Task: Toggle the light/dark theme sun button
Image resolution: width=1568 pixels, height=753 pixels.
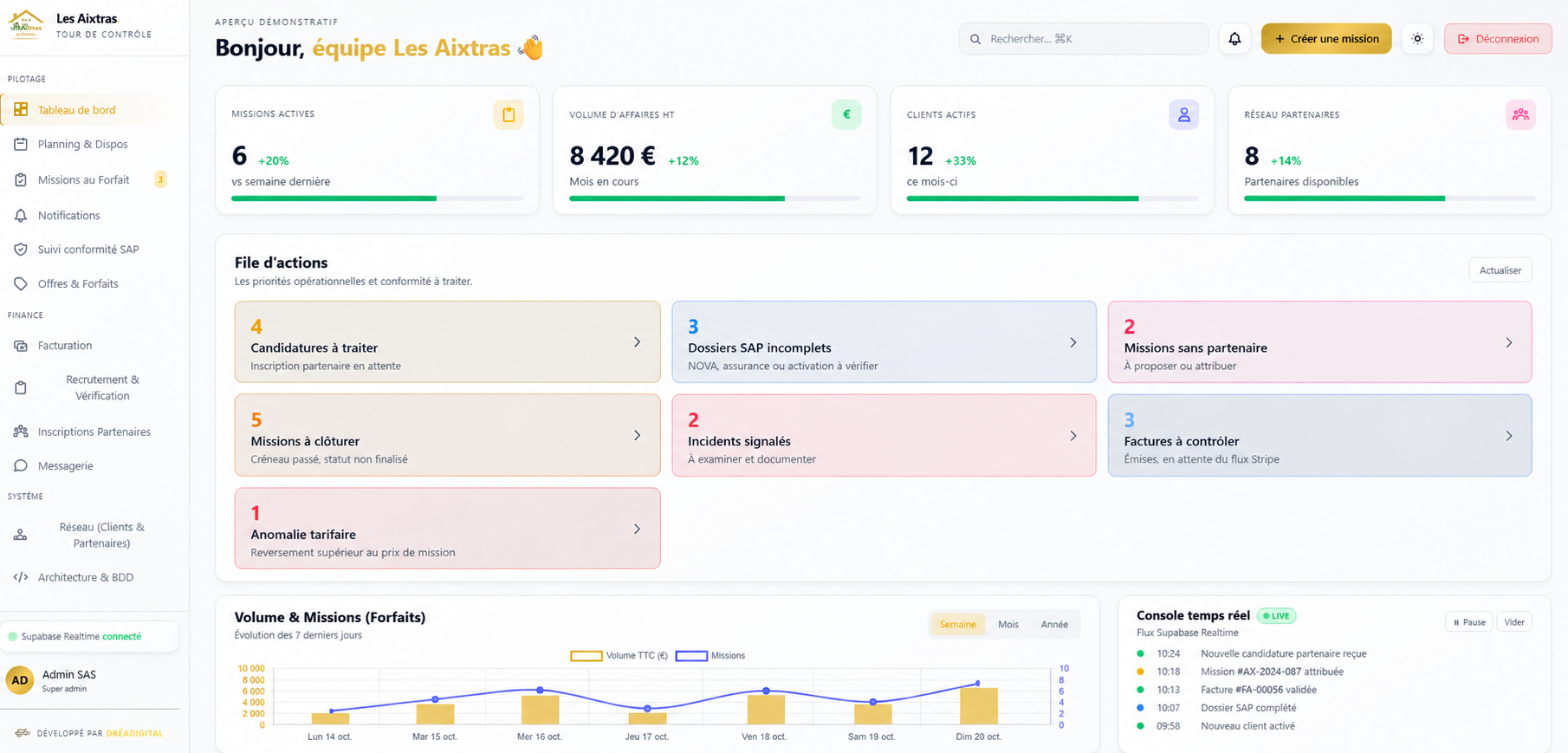Action: tap(1417, 39)
